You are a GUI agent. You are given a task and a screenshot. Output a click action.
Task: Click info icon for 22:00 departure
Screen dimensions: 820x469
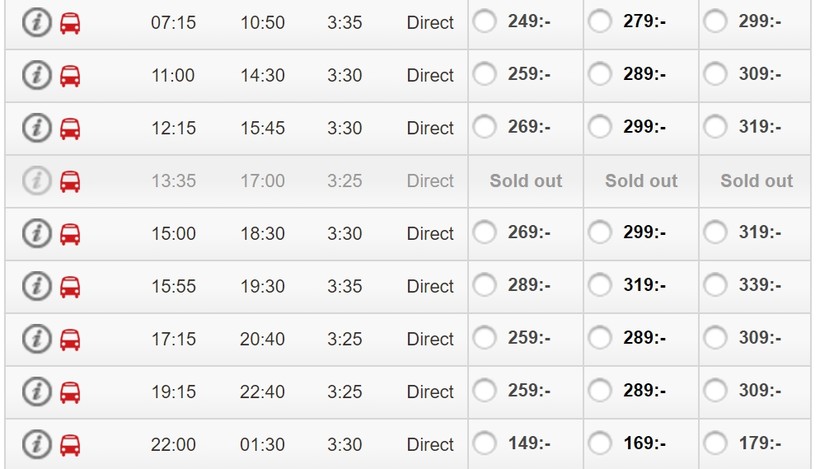point(36,444)
